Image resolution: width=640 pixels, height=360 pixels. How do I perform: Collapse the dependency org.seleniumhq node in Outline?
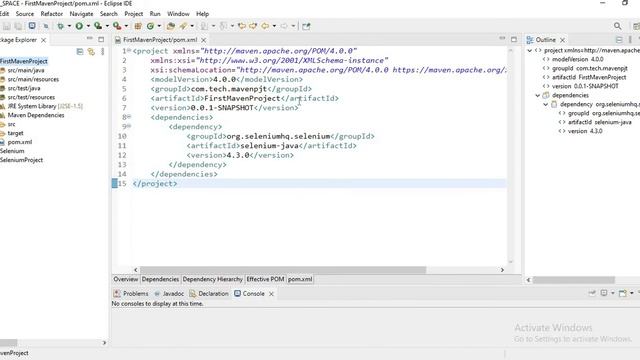[546, 104]
